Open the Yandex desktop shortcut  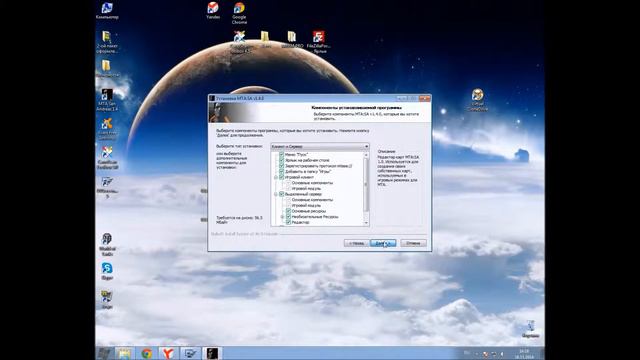[213, 11]
